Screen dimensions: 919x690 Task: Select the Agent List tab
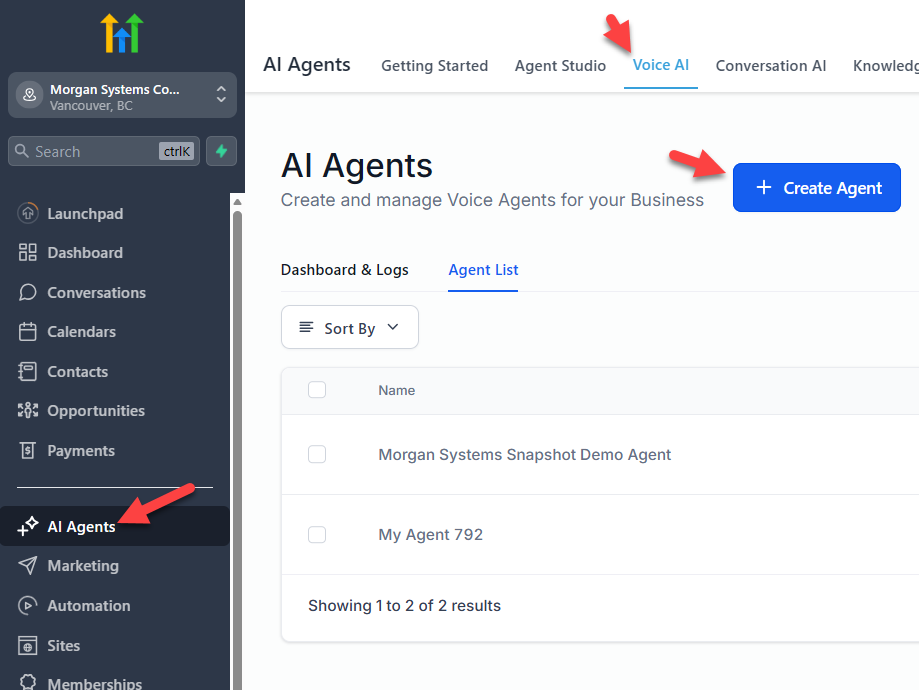[483, 270]
